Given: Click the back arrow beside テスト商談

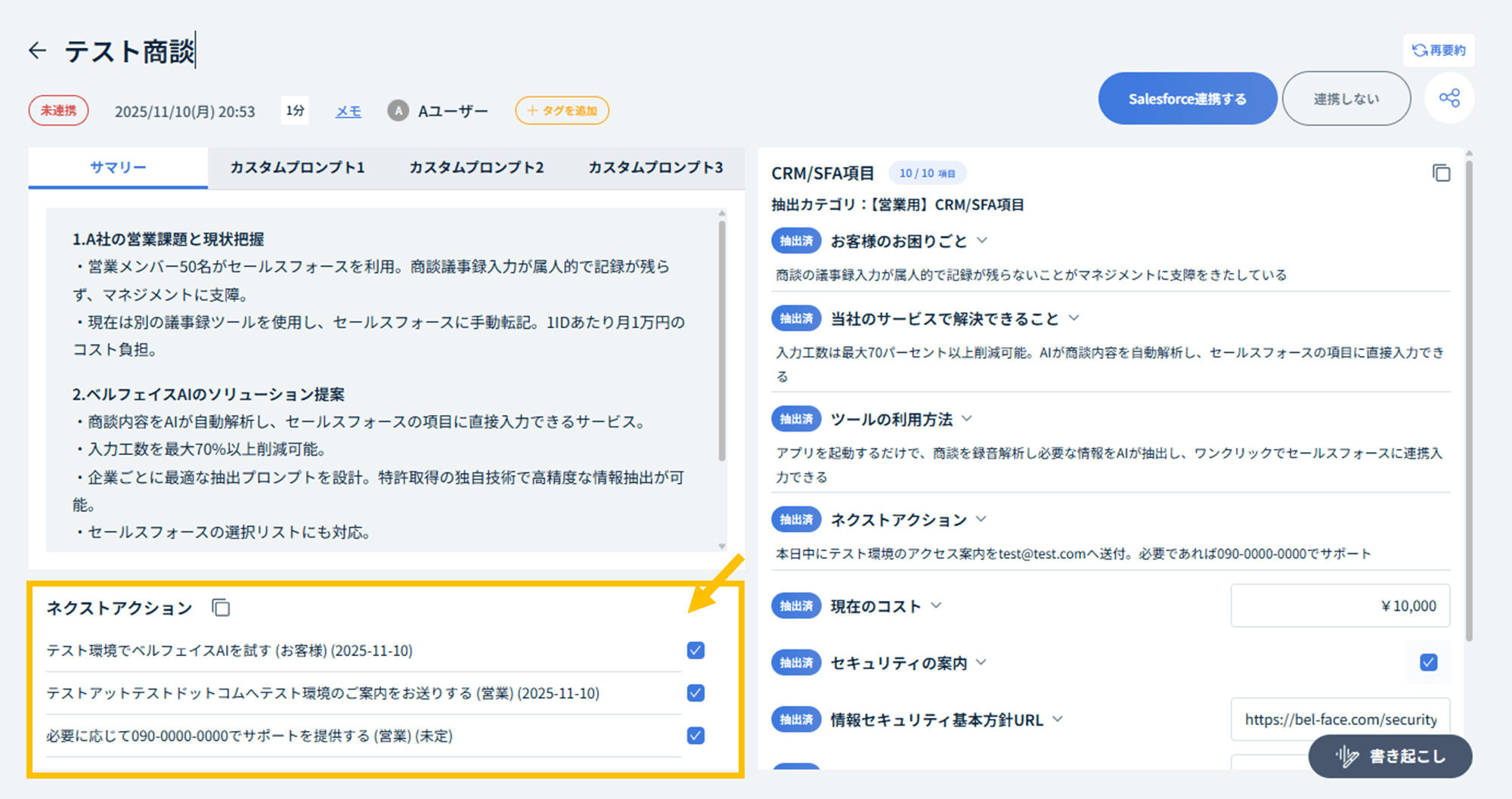Looking at the screenshot, I should pyautogui.click(x=37, y=51).
